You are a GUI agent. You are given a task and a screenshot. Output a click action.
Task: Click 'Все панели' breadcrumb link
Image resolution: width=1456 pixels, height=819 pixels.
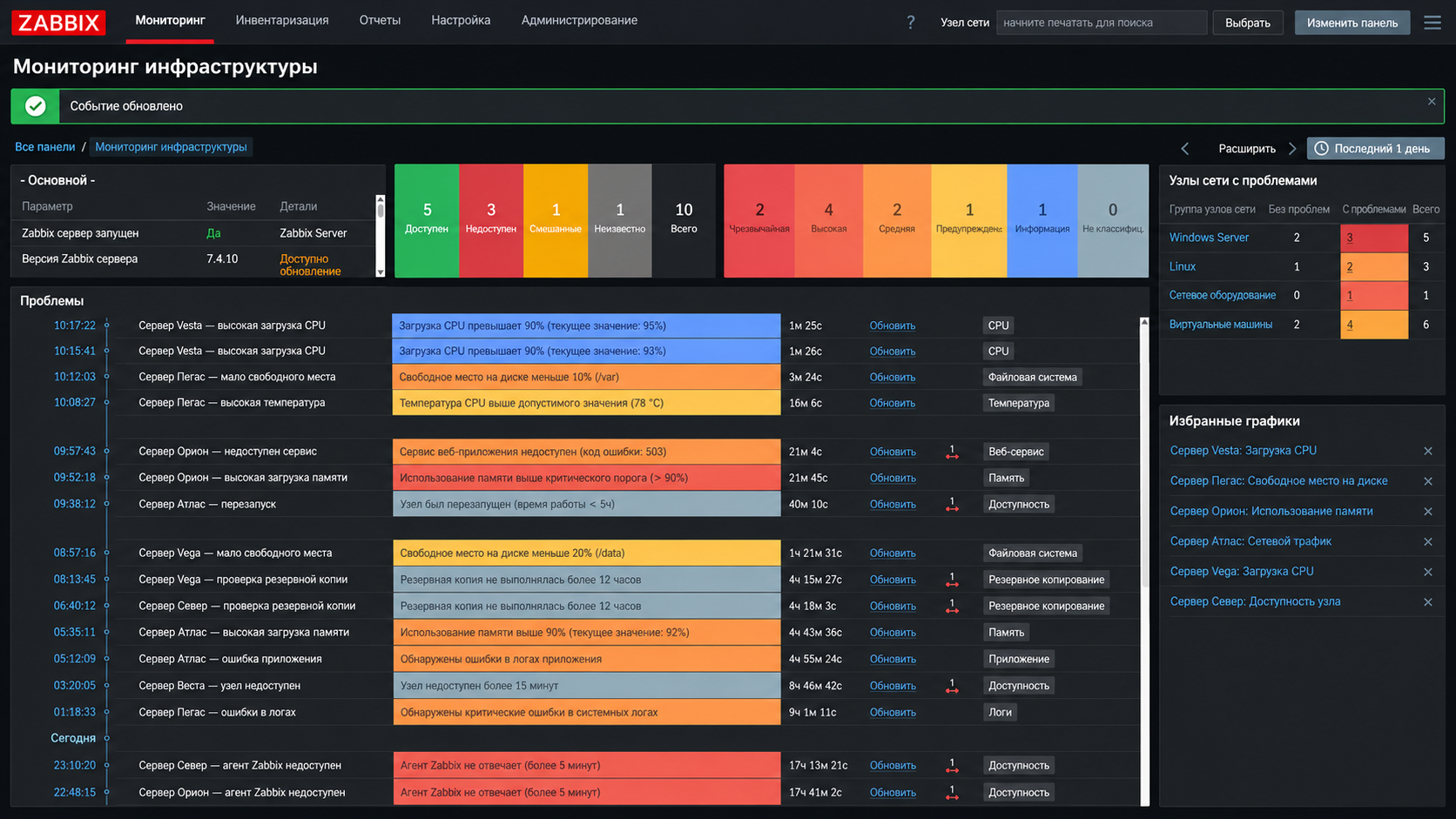[x=44, y=147]
